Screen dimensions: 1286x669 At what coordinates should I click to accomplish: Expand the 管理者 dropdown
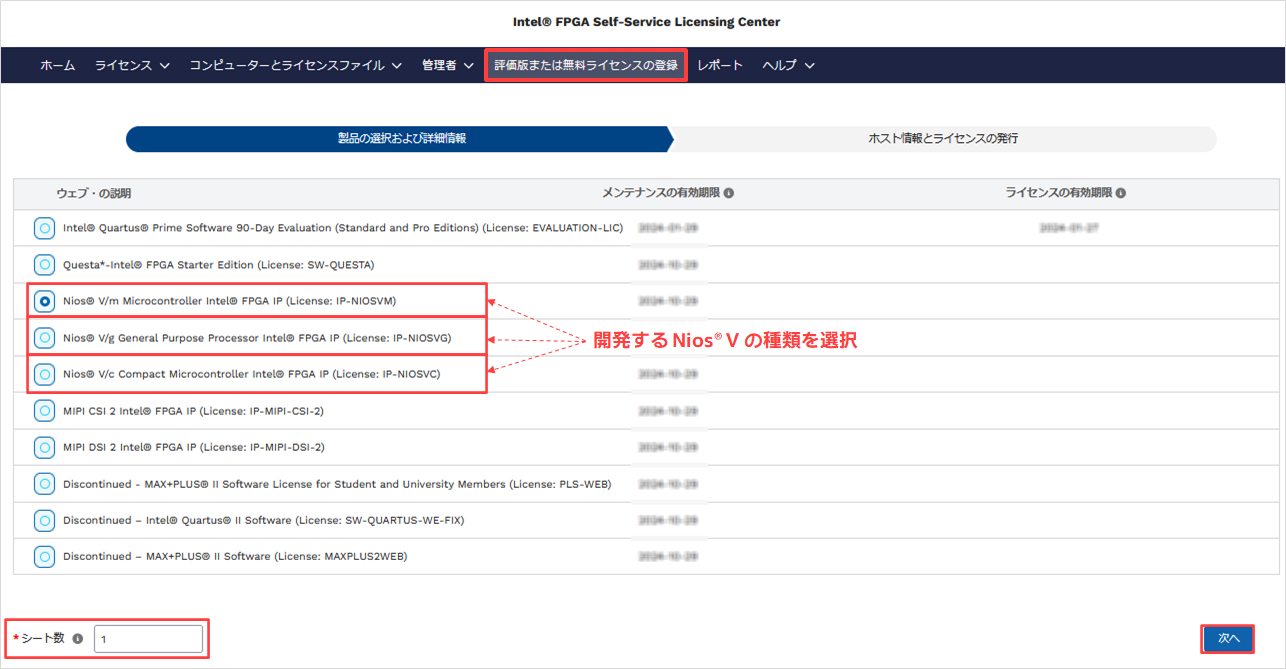pos(448,65)
